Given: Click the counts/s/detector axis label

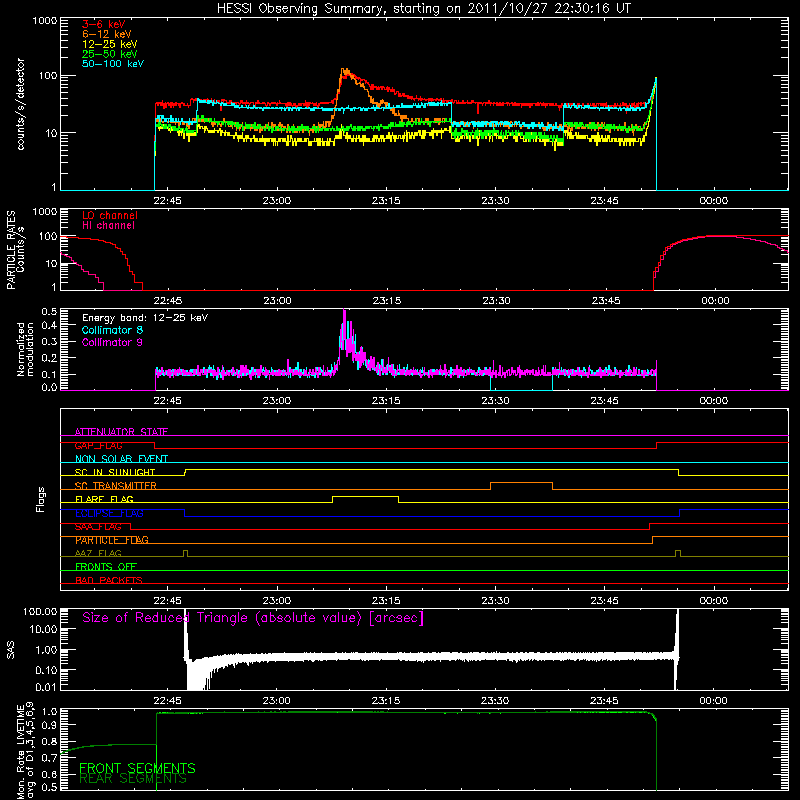Looking at the screenshot, I should pos(20,104).
